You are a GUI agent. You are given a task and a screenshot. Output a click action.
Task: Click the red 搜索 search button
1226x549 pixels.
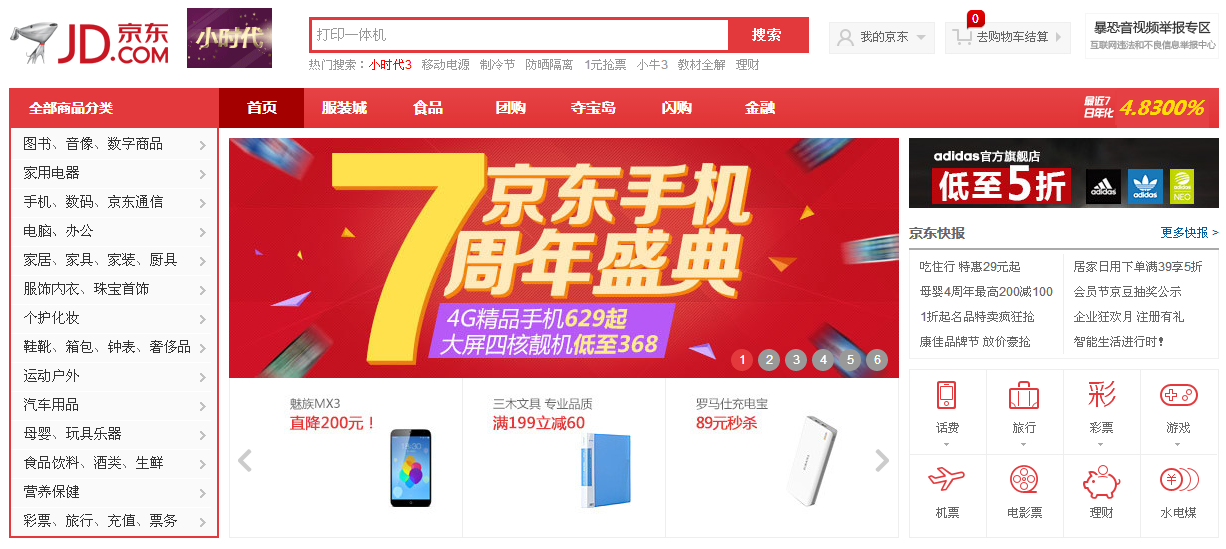[767, 35]
